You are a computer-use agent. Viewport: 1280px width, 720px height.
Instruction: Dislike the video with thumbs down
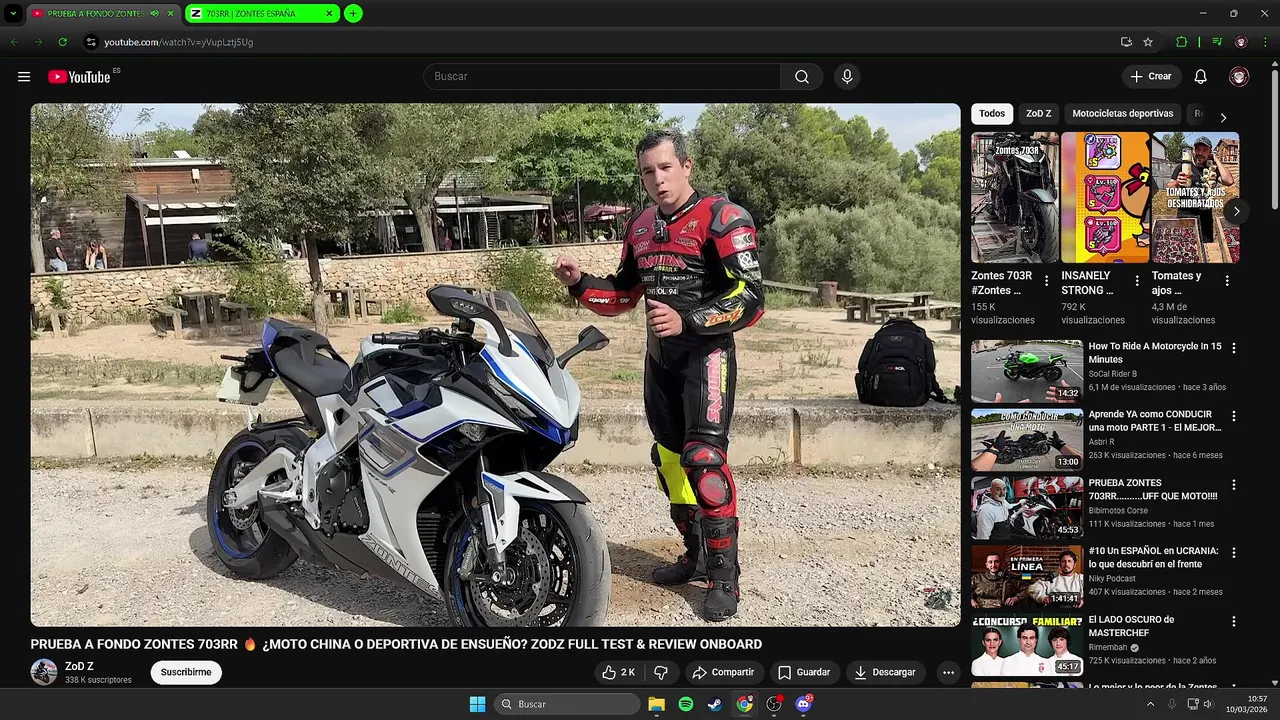tap(661, 672)
